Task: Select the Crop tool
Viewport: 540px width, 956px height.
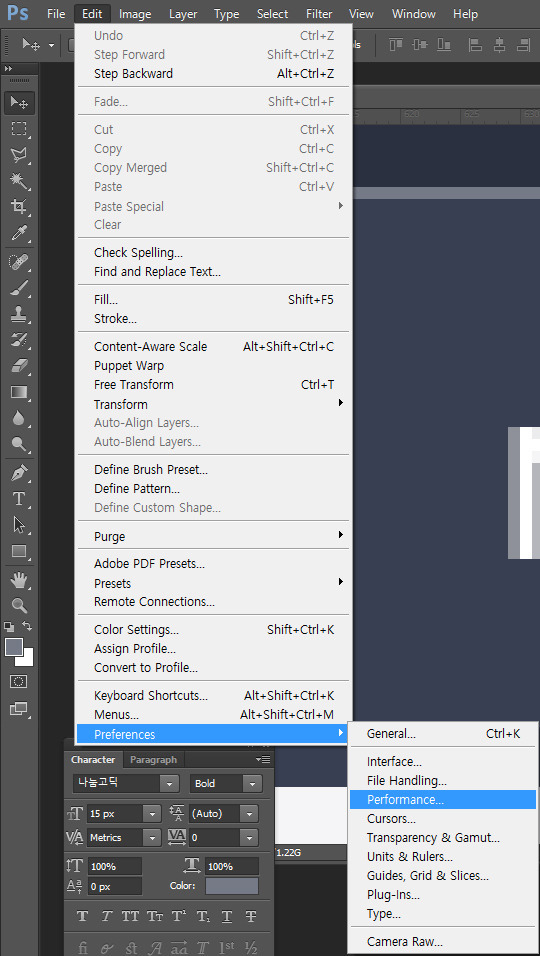Action: click(x=19, y=207)
